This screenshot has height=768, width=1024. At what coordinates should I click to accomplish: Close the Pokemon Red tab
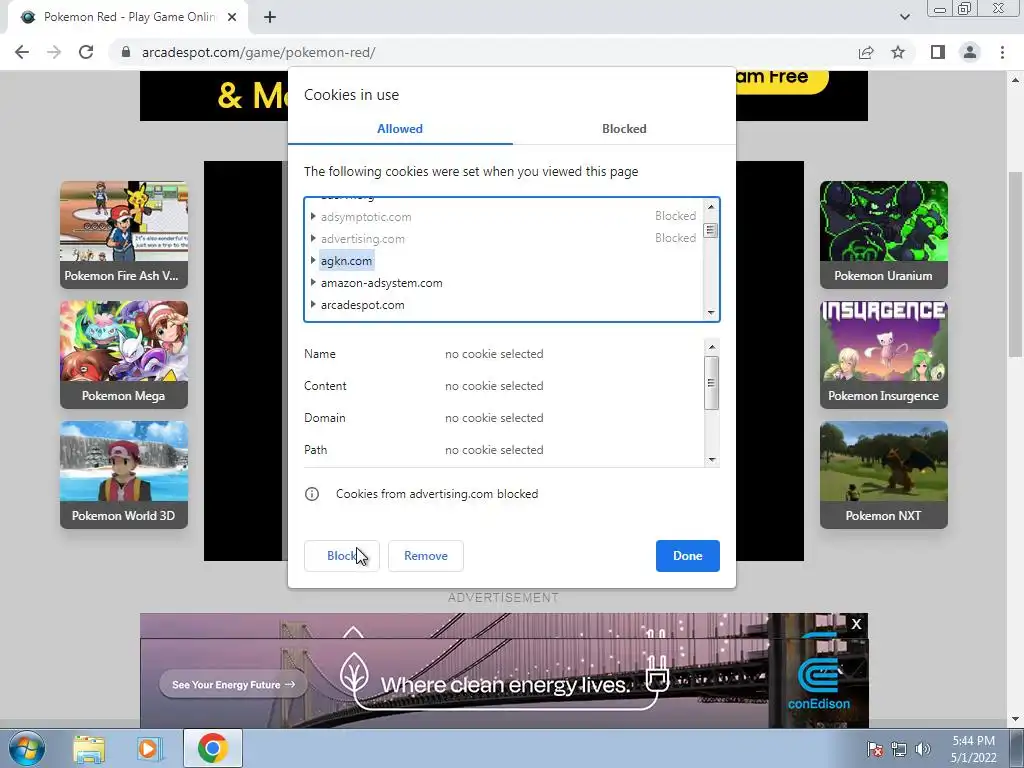232,17
